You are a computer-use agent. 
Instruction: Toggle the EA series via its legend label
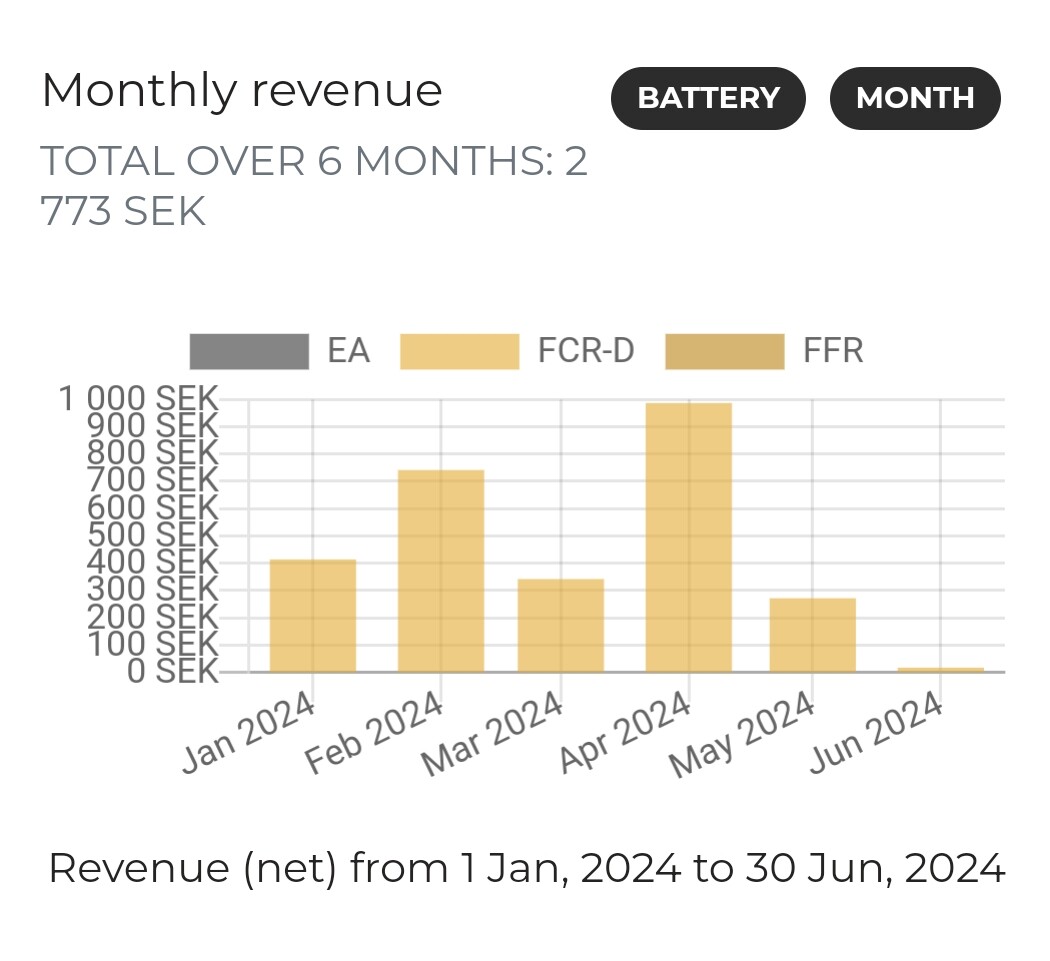348,352
